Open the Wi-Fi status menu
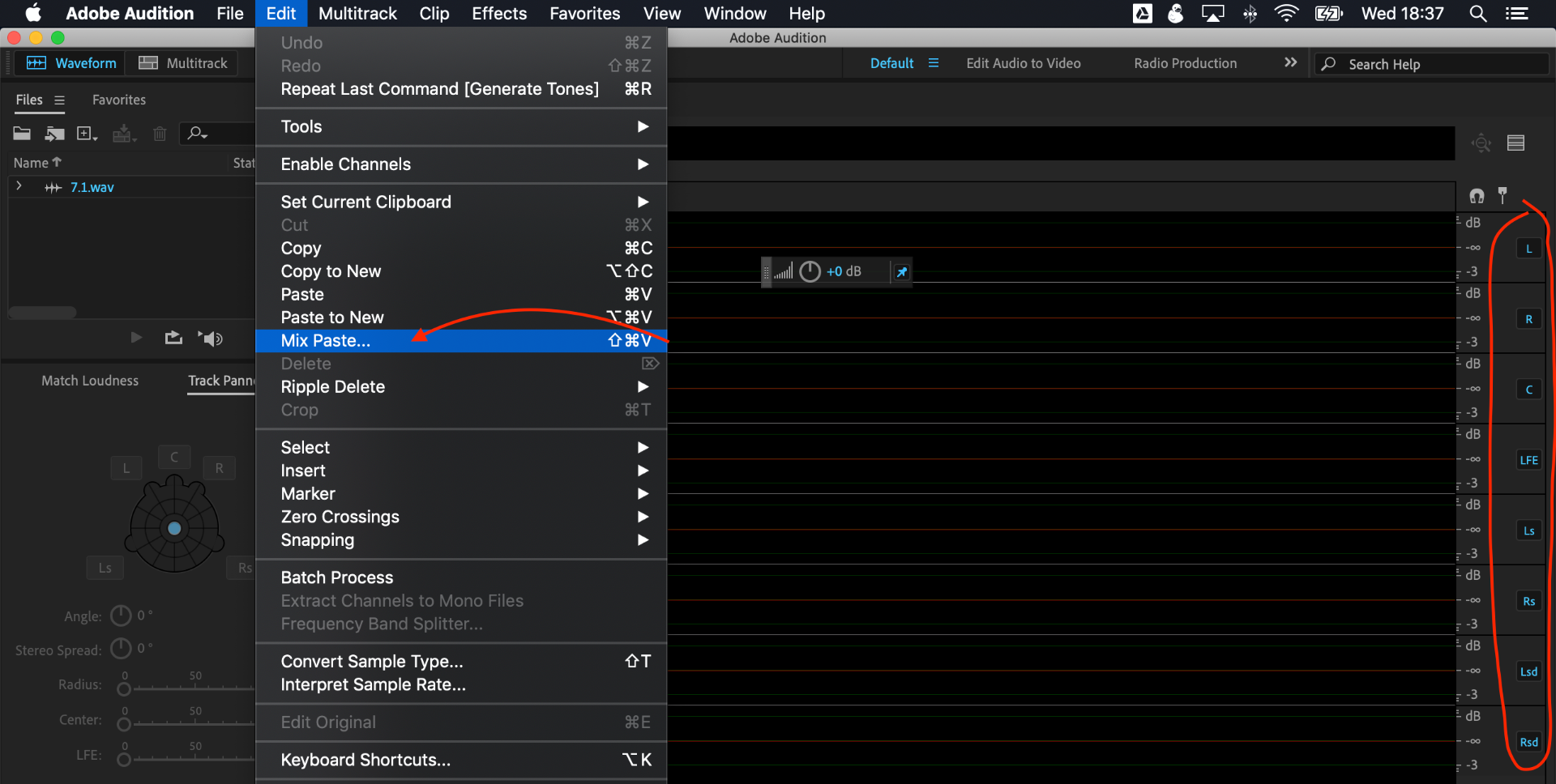The height and width of the screenshot is (784, 1556). [1286, 14]
